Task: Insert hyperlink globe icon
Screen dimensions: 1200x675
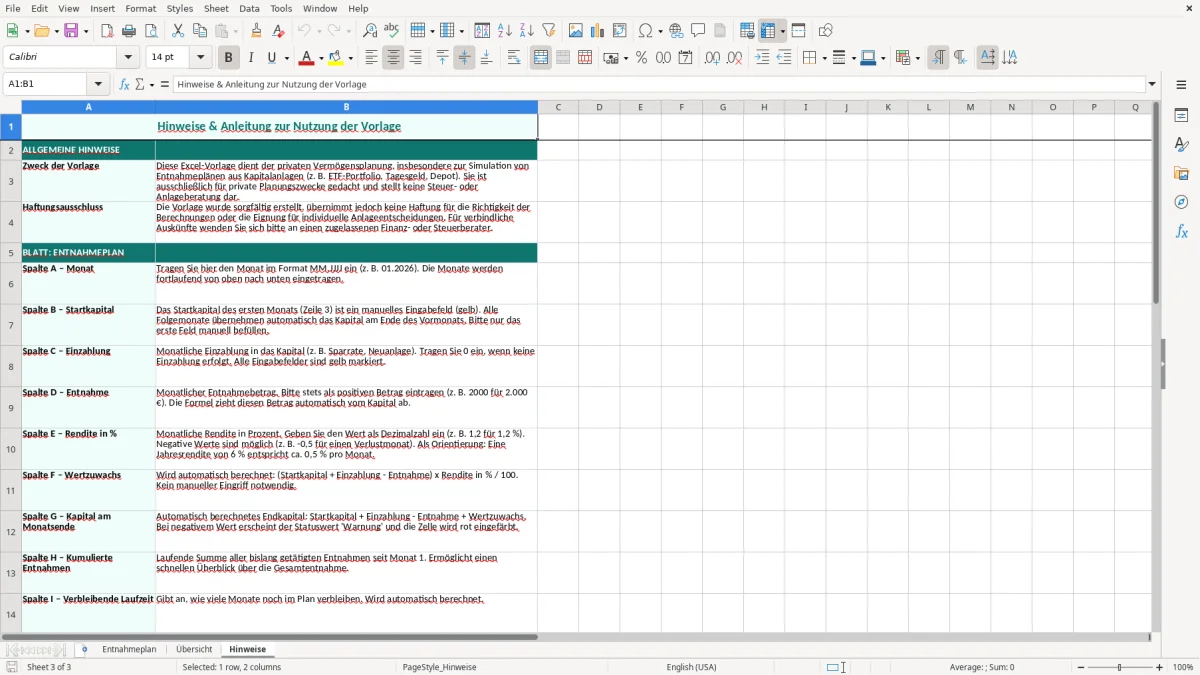Action: (x=676, y=31)
